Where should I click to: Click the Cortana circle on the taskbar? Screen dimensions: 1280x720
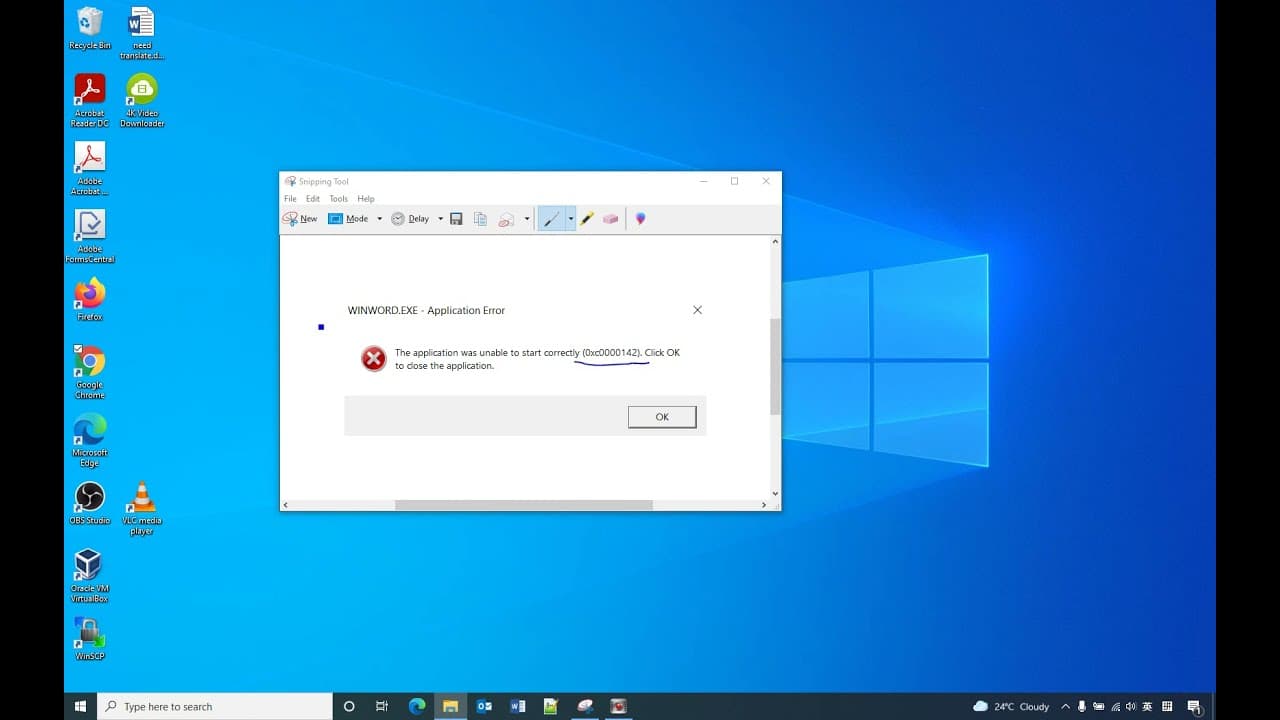click(349, 706)
